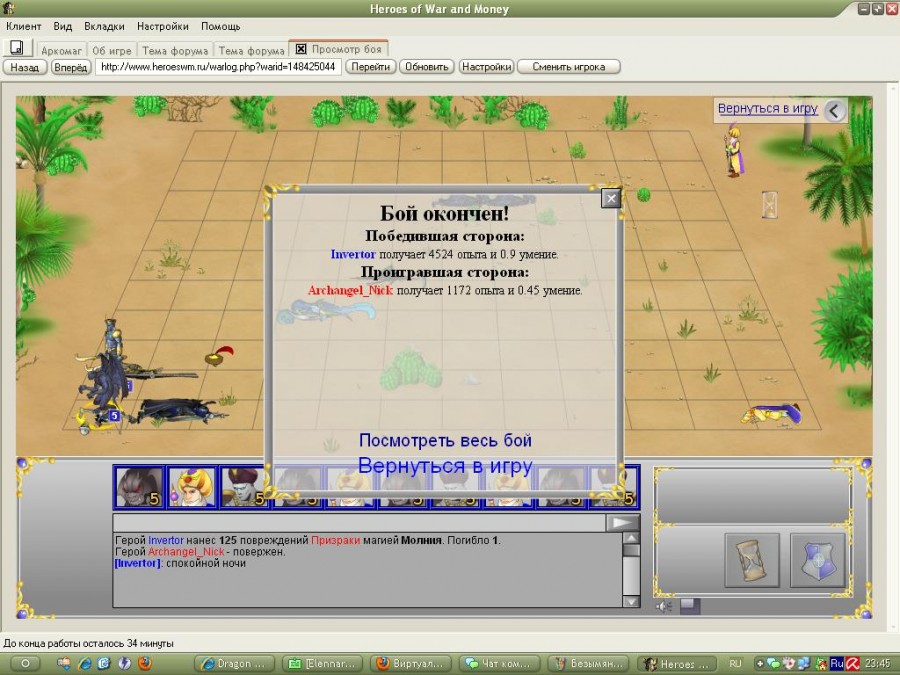The image size is (900, 675).
Task: Click the back arrow beside Вернуться в игру
Action: [x=835, y=110]
